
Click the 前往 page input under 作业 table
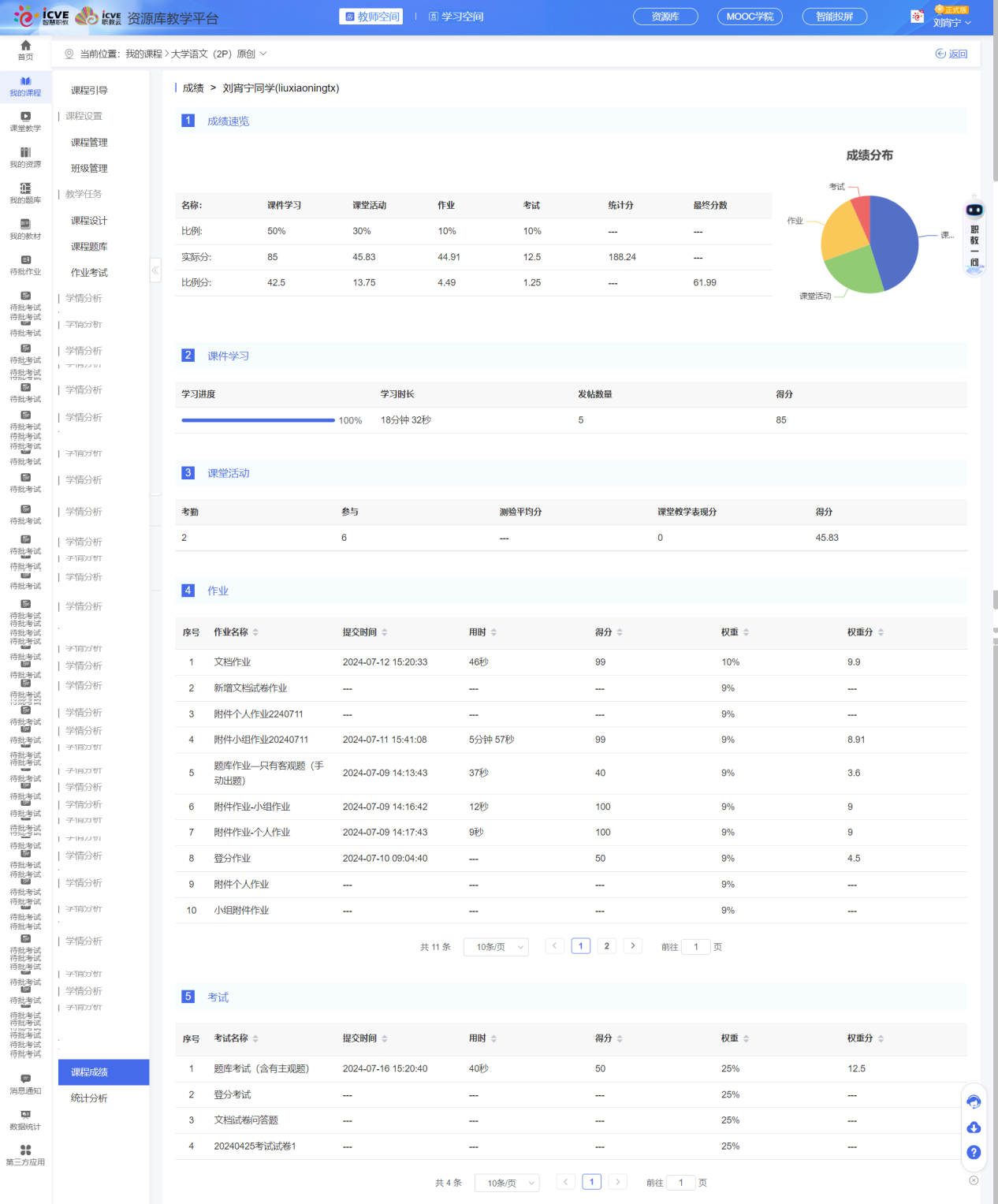[696, 947]
